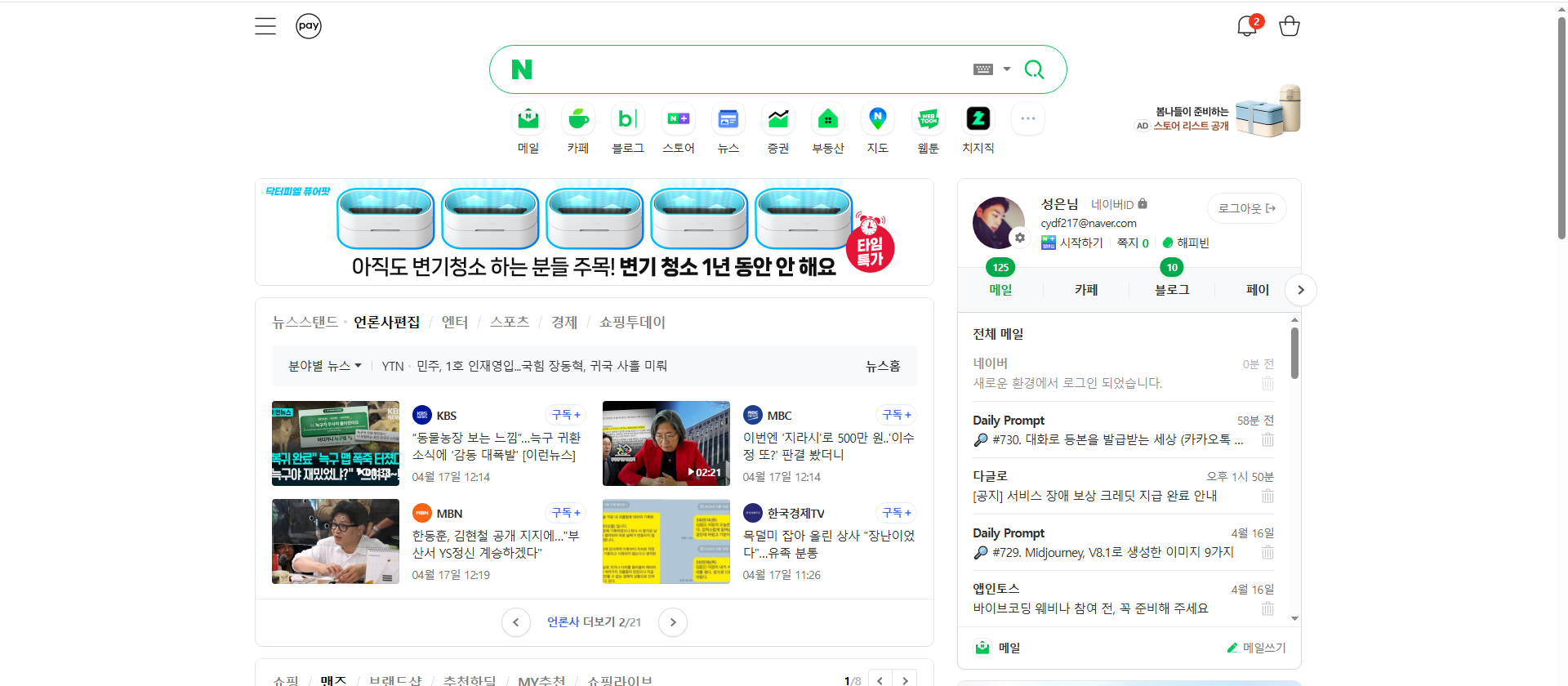Subscribe to MBN with 구독 button
This screenshot has width=1568, height=686.
(566, 513)
